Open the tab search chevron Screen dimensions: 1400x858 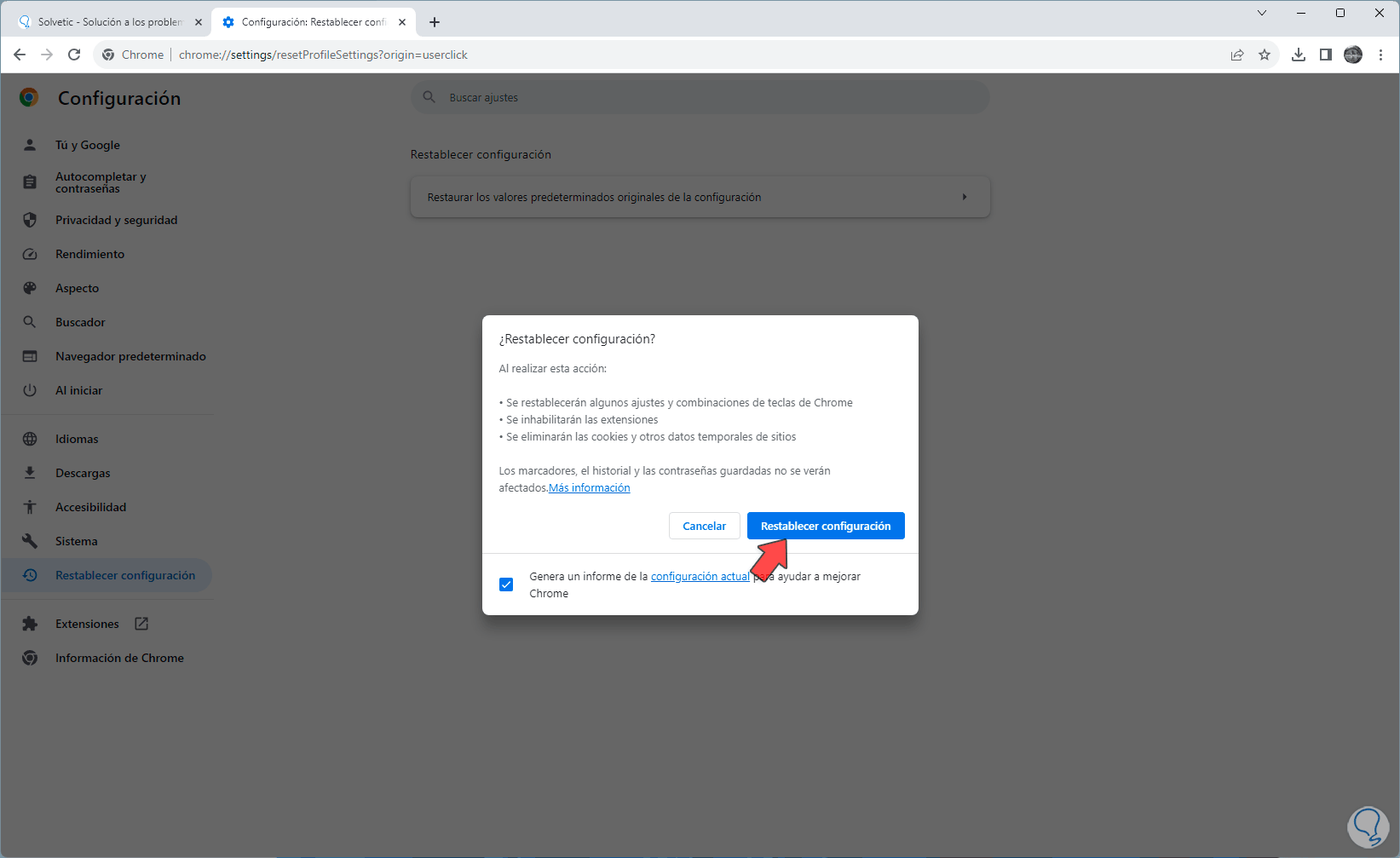[x=1262, y=13]
